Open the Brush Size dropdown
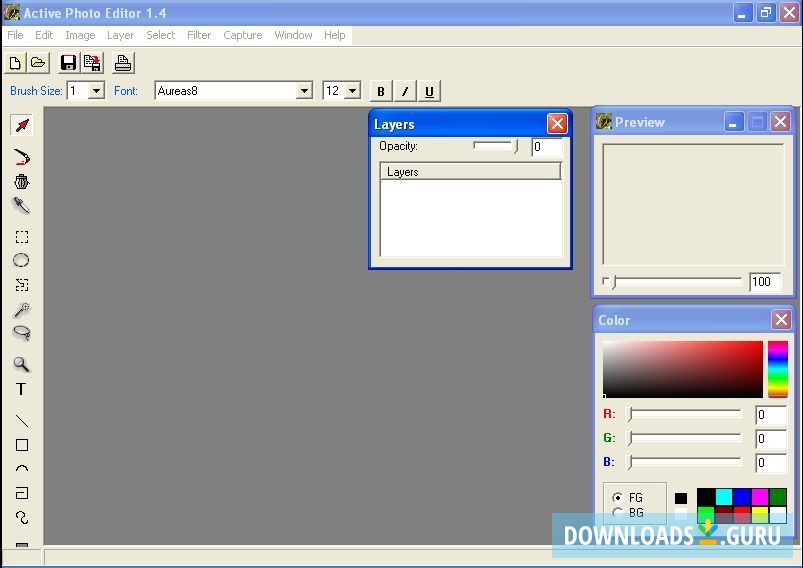This screenshot has width=803, height=568. (x=96, y=91)
